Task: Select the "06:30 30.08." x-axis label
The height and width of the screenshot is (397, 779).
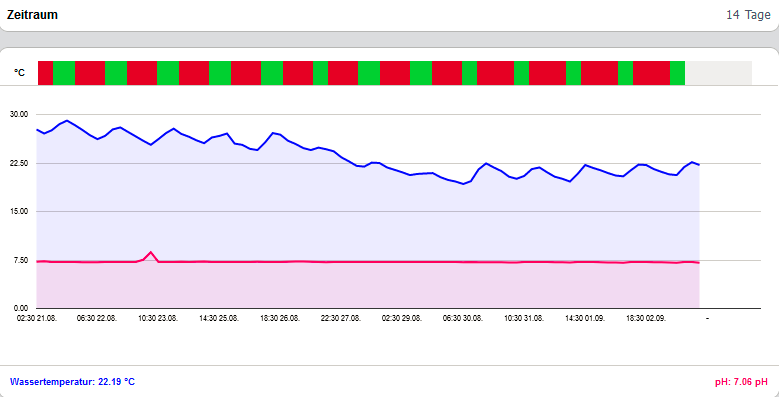Action: tap(463, 318)
